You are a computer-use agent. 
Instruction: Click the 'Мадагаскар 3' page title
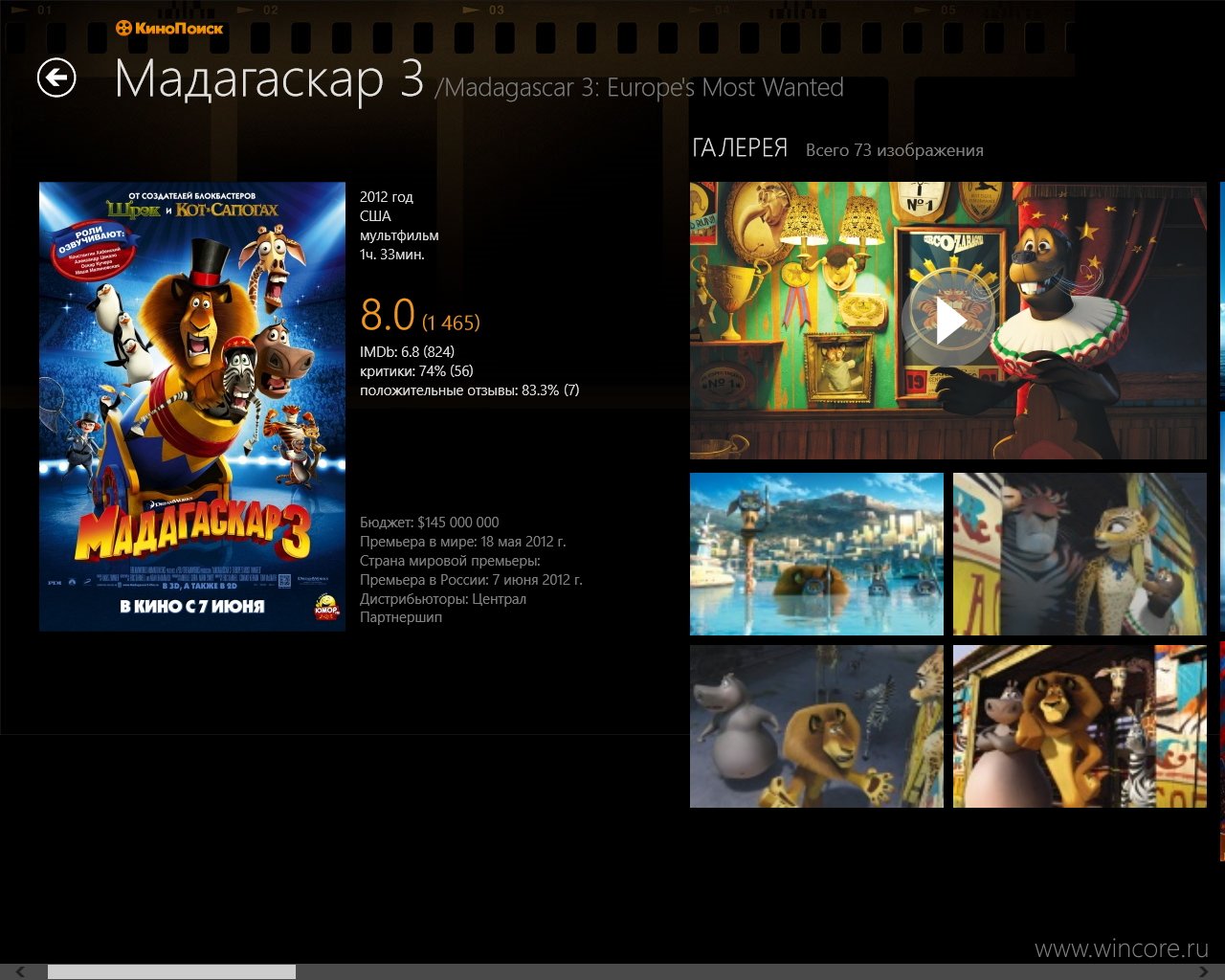[x=269, y=78]
